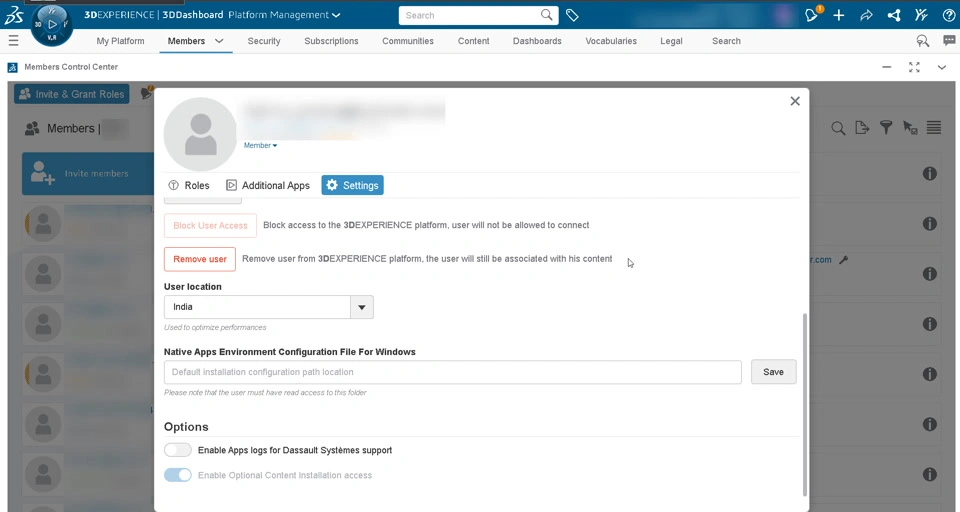Select the Settings tab
This screenshot has width=960, height=512.
point(353,186)
